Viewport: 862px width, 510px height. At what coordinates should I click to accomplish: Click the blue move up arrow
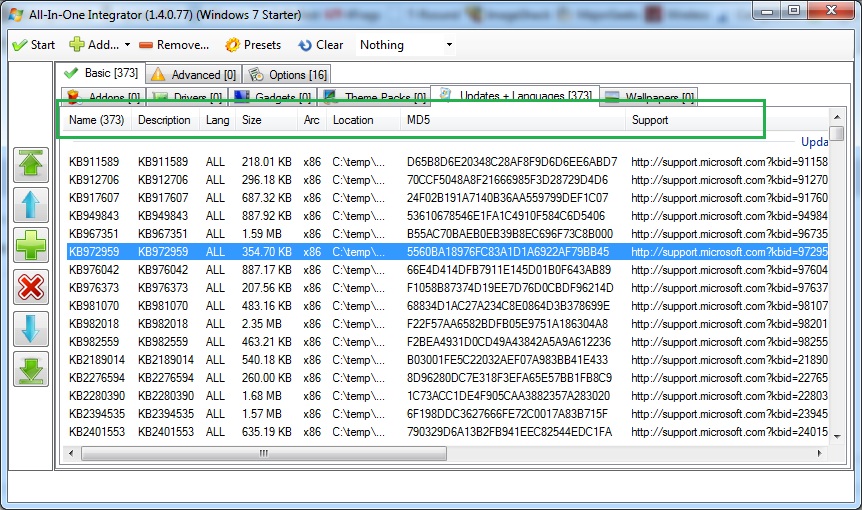[31, 206]
